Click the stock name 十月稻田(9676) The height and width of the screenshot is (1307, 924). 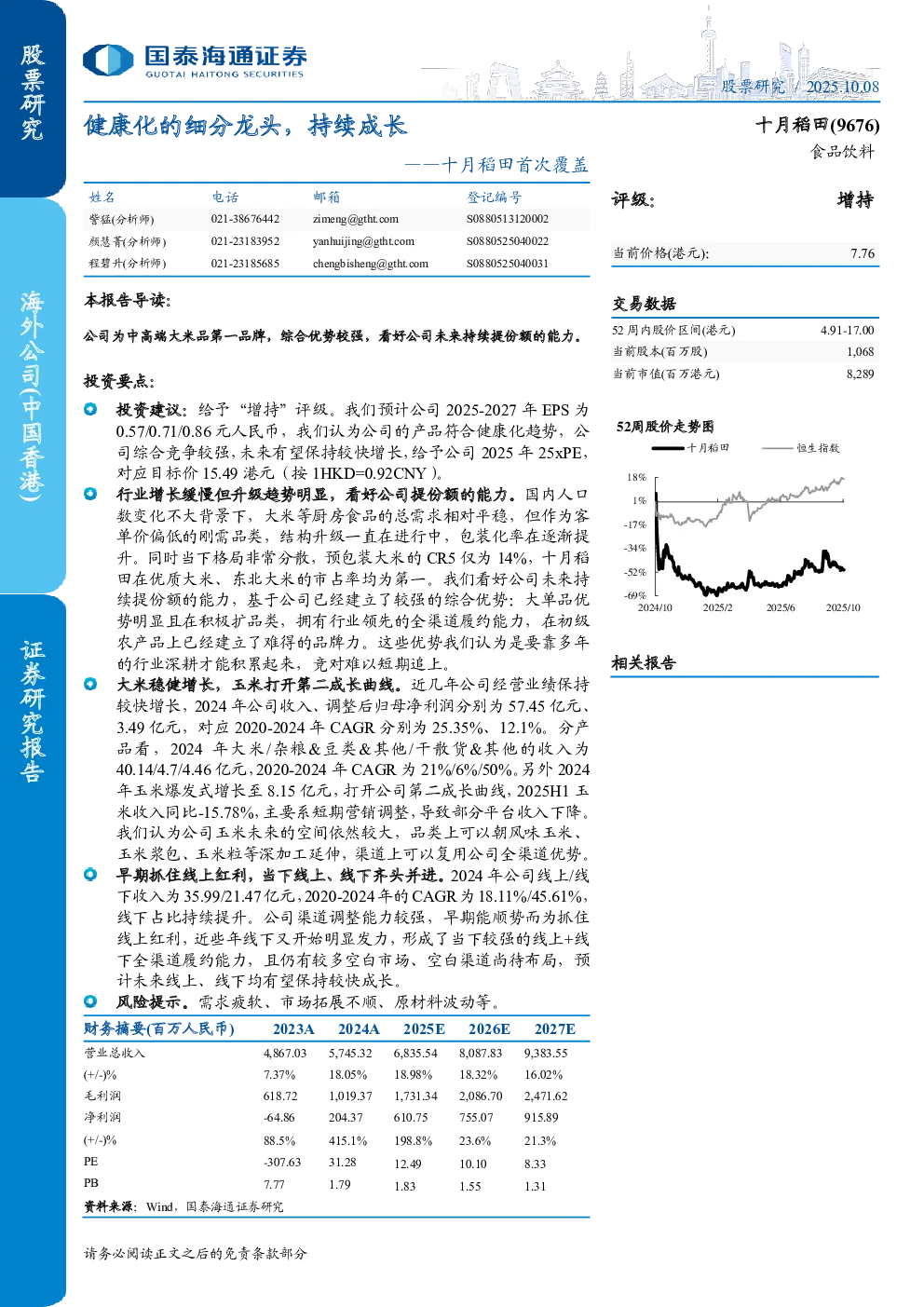[817, 125]
